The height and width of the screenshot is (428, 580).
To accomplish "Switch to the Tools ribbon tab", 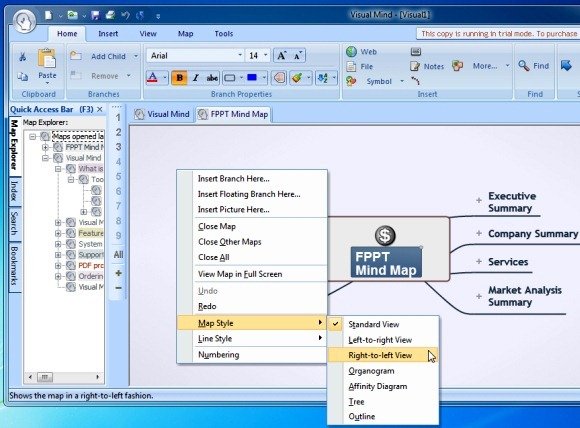I will tap(224, 34).
